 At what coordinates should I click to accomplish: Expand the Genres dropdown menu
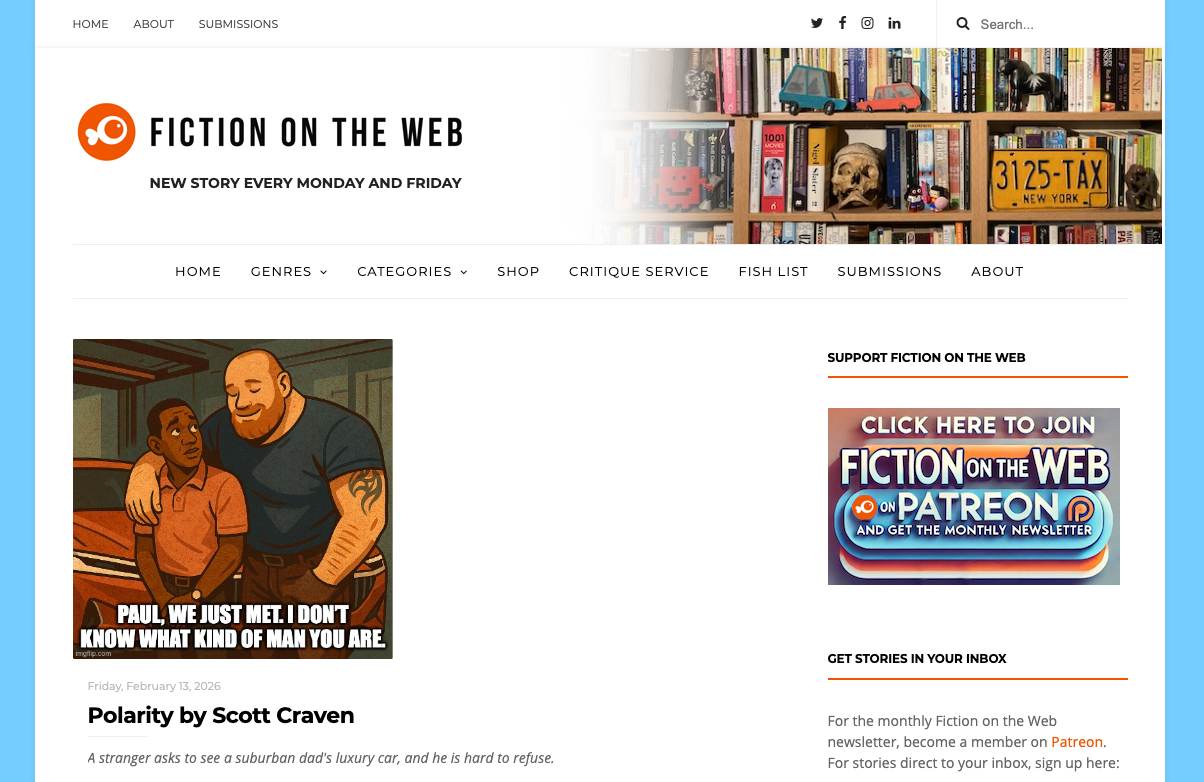tap(289, 271)
